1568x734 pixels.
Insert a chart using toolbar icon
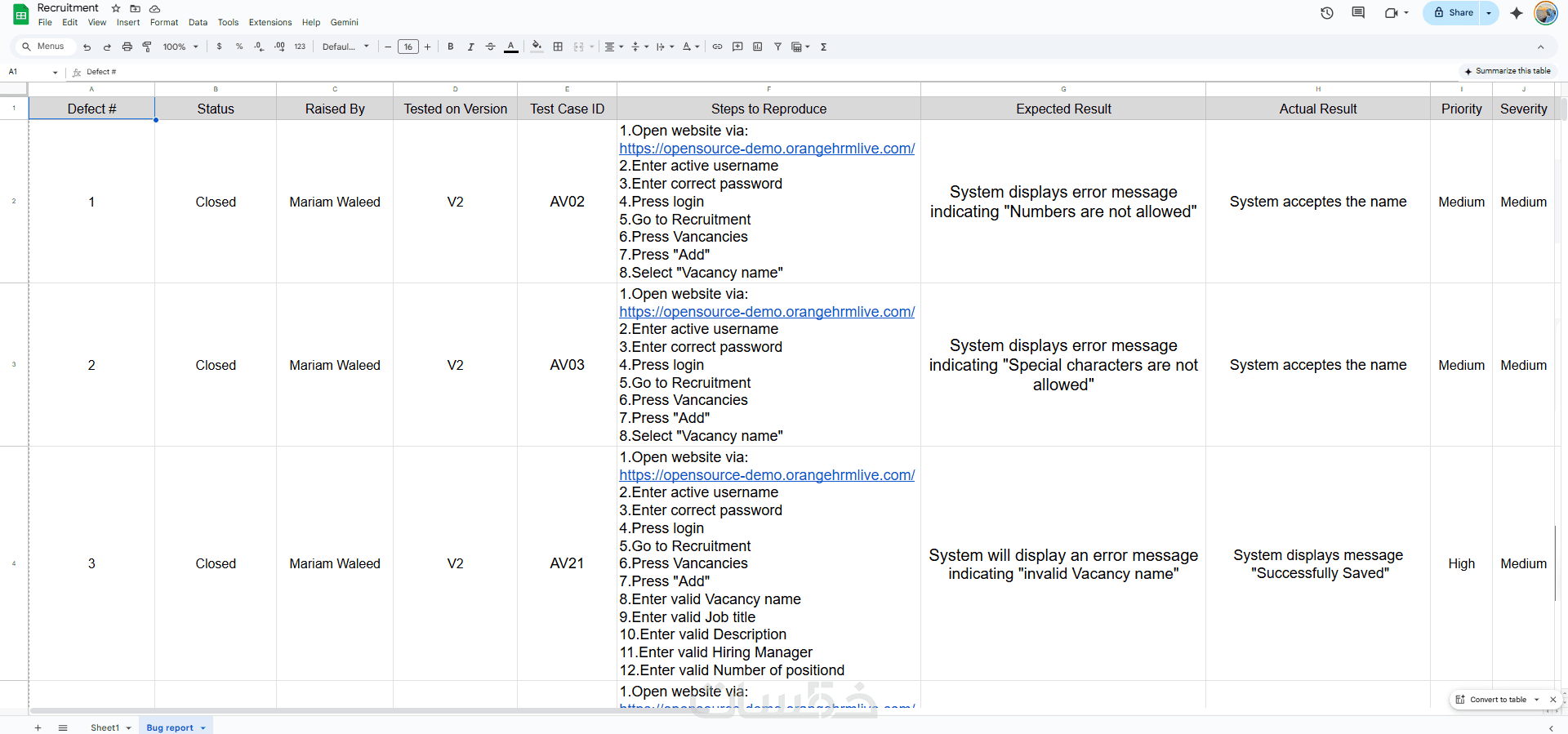pyautogui.click(x=757, y=47)
